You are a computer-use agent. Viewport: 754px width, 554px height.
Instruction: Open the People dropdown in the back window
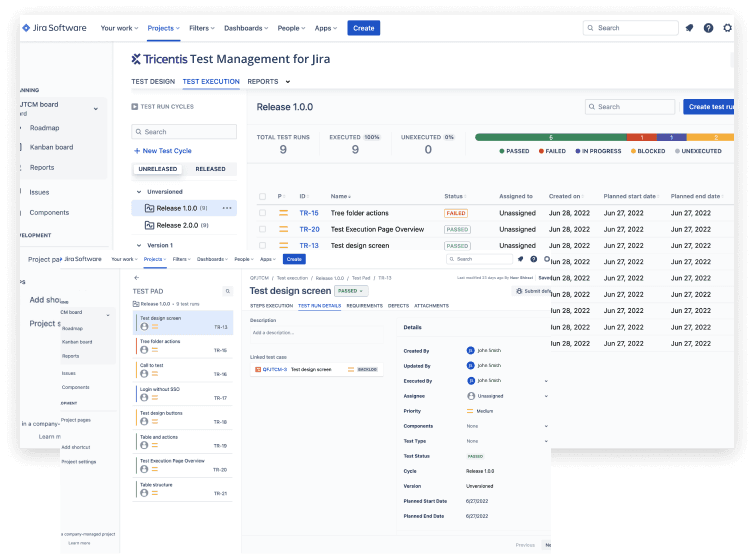(291, 28)
